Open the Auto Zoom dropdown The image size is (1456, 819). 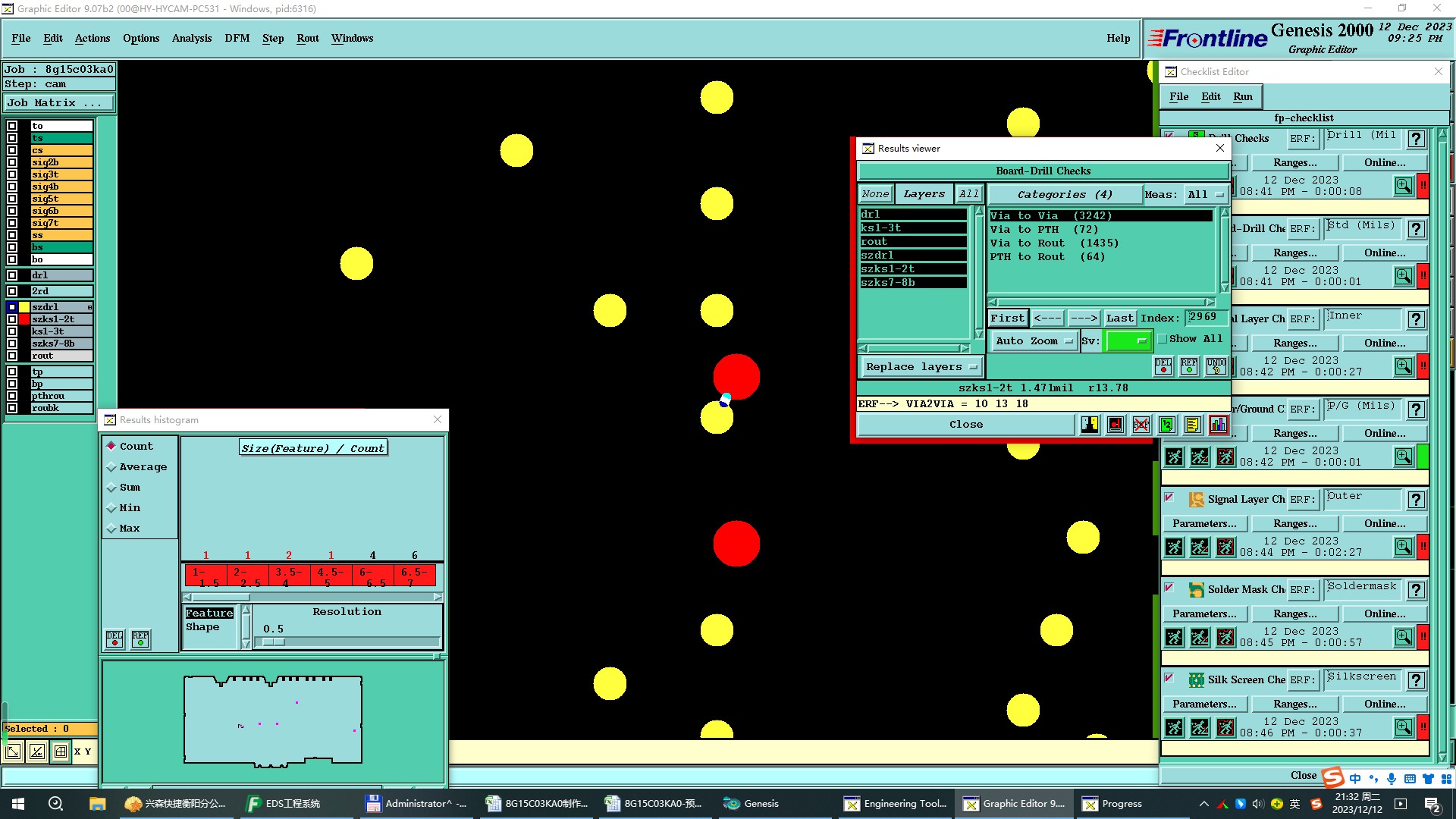pyautogui.click(x=1034, y=341)
